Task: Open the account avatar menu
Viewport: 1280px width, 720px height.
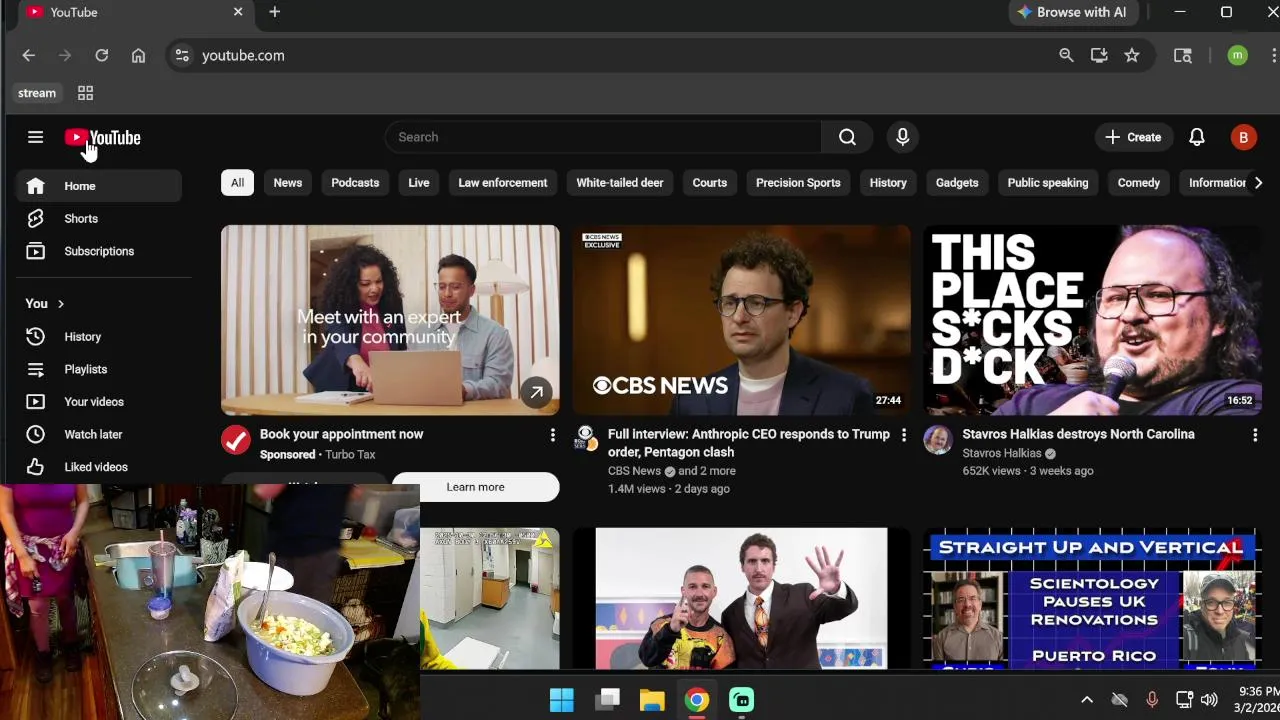Action: (1243, 138)
